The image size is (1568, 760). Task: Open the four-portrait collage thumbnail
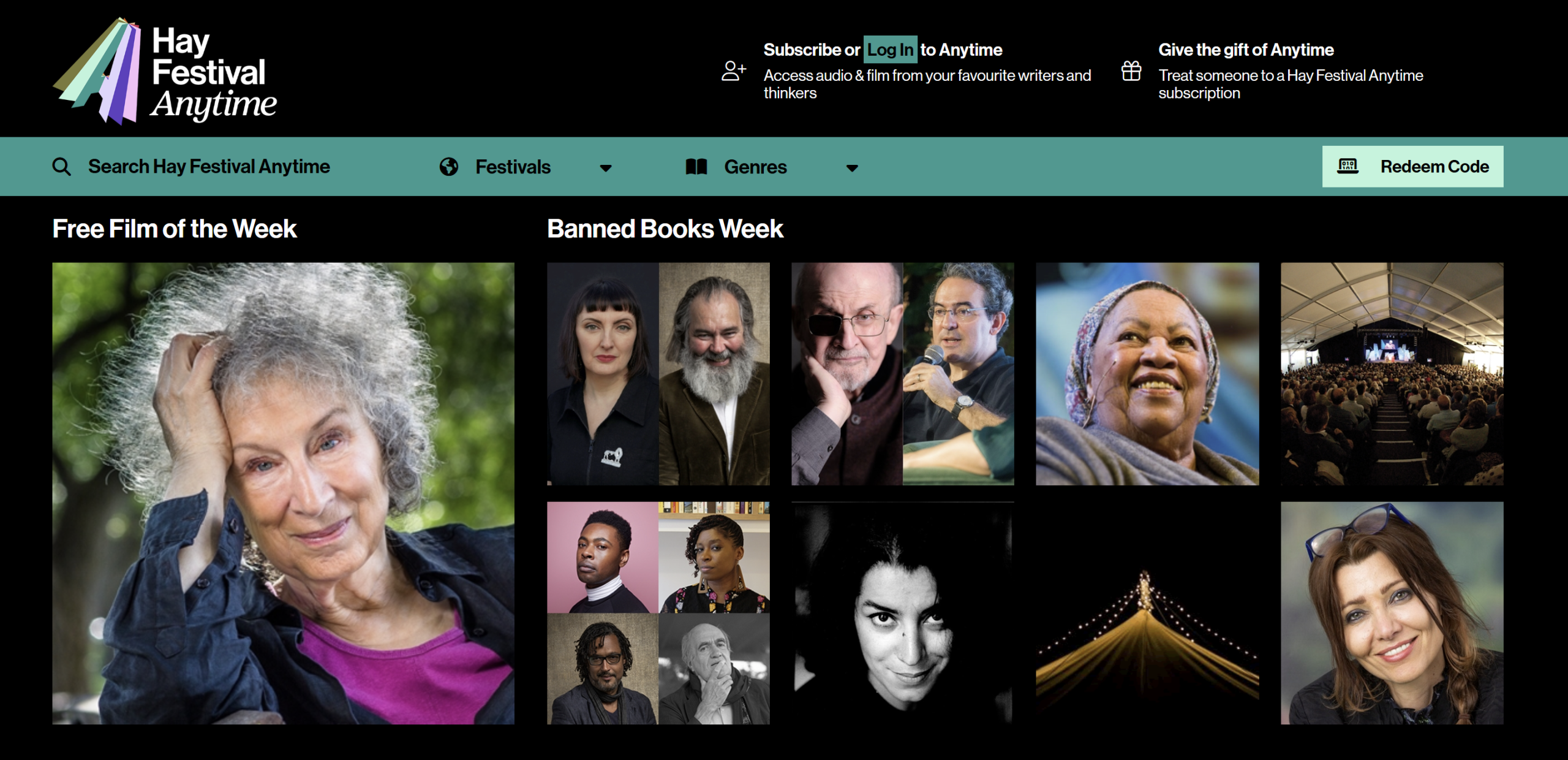point(658,613)
